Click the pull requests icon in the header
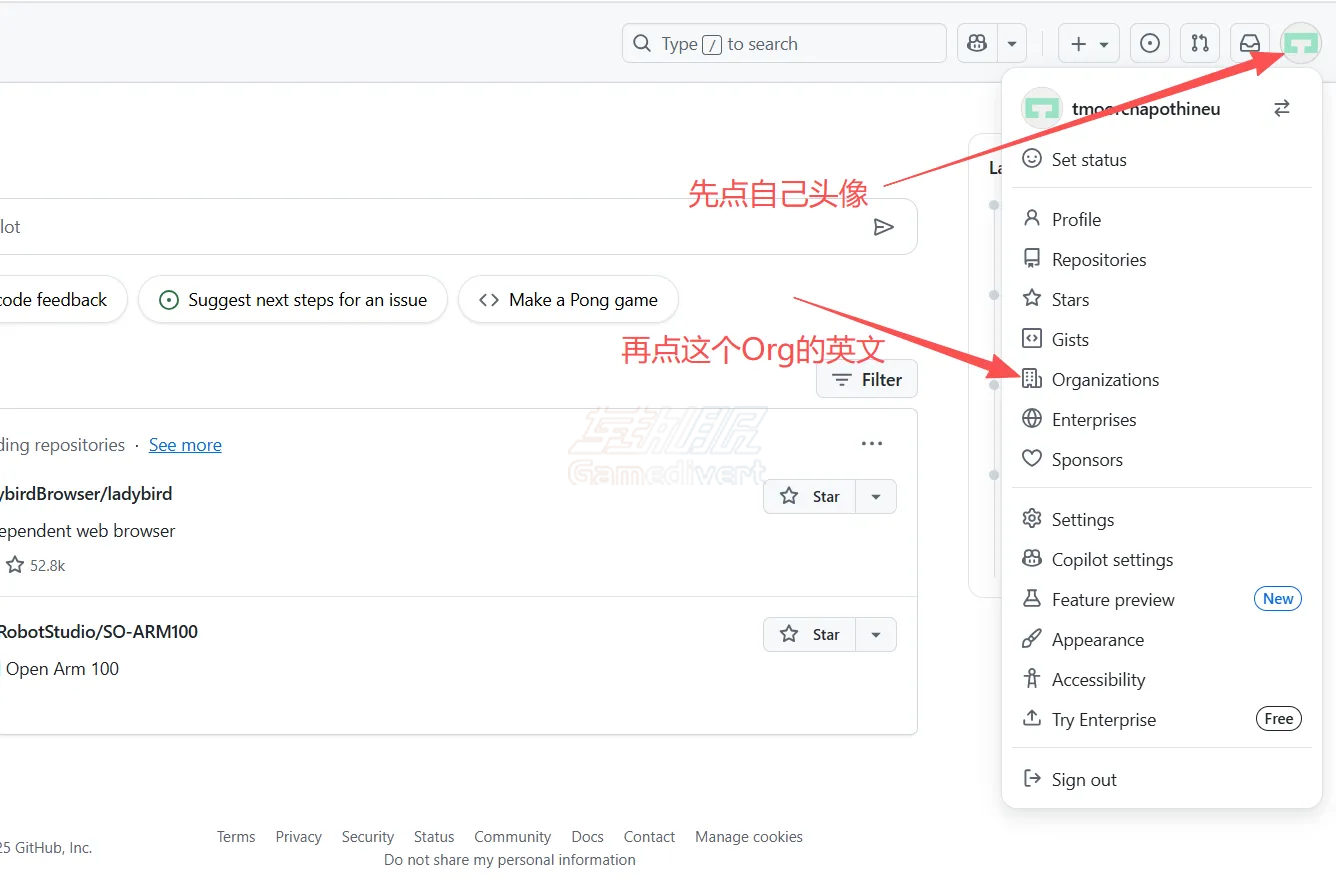The height and width of the screenshot is (890, 1336). click(1200, 43)
